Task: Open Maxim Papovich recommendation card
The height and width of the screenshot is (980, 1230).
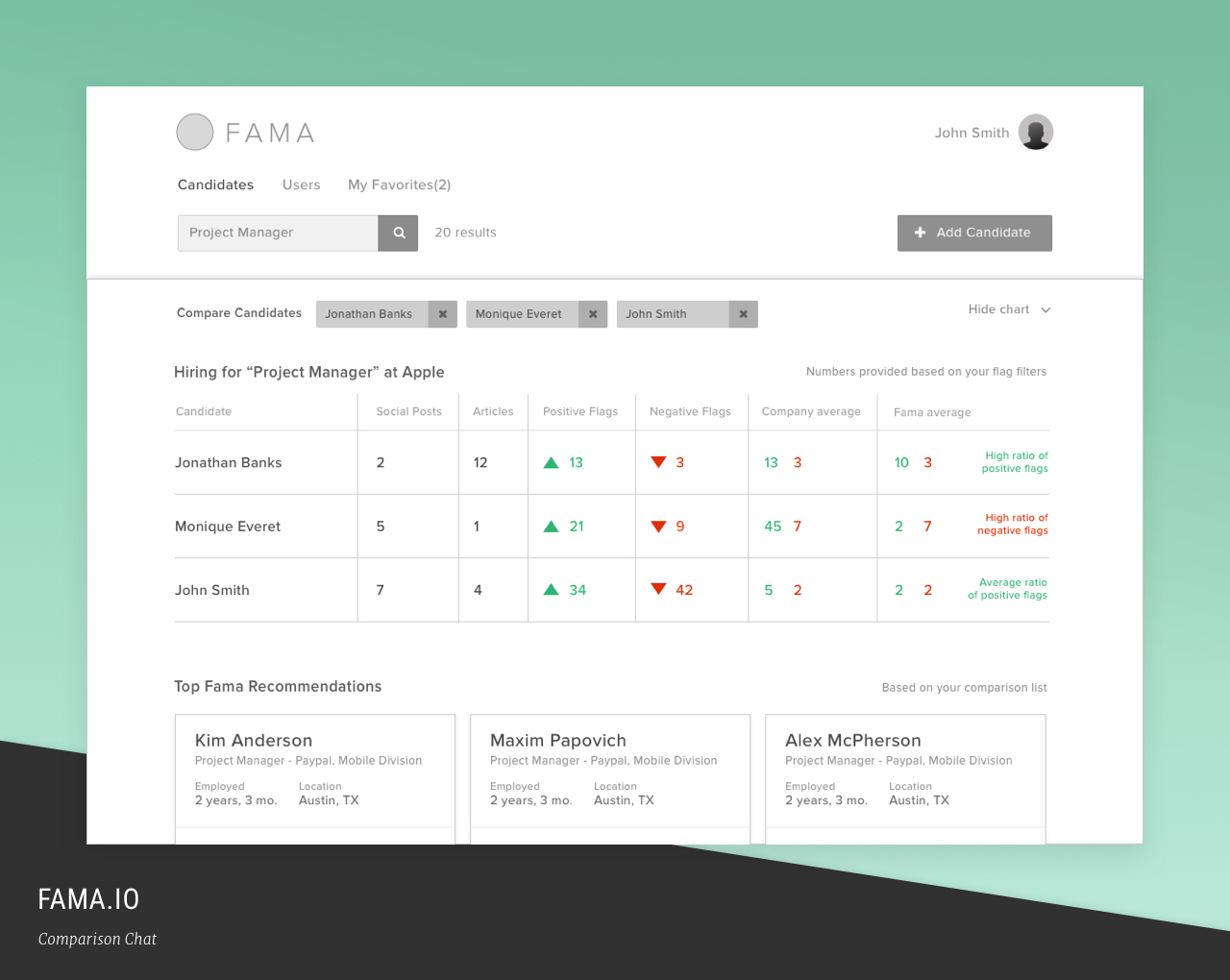Action: pos(609,769)
